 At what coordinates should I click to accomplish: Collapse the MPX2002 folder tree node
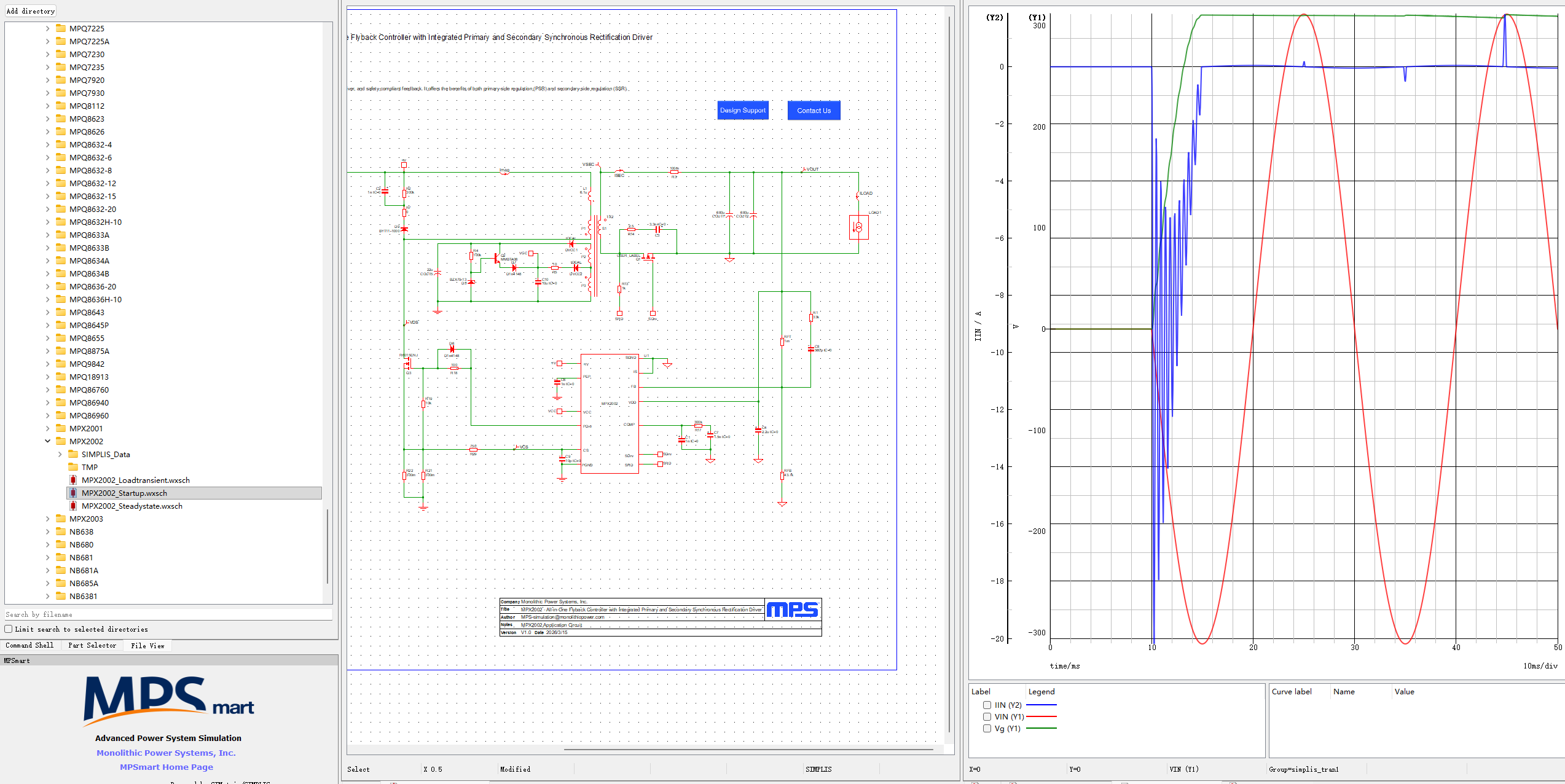point(47,441)
